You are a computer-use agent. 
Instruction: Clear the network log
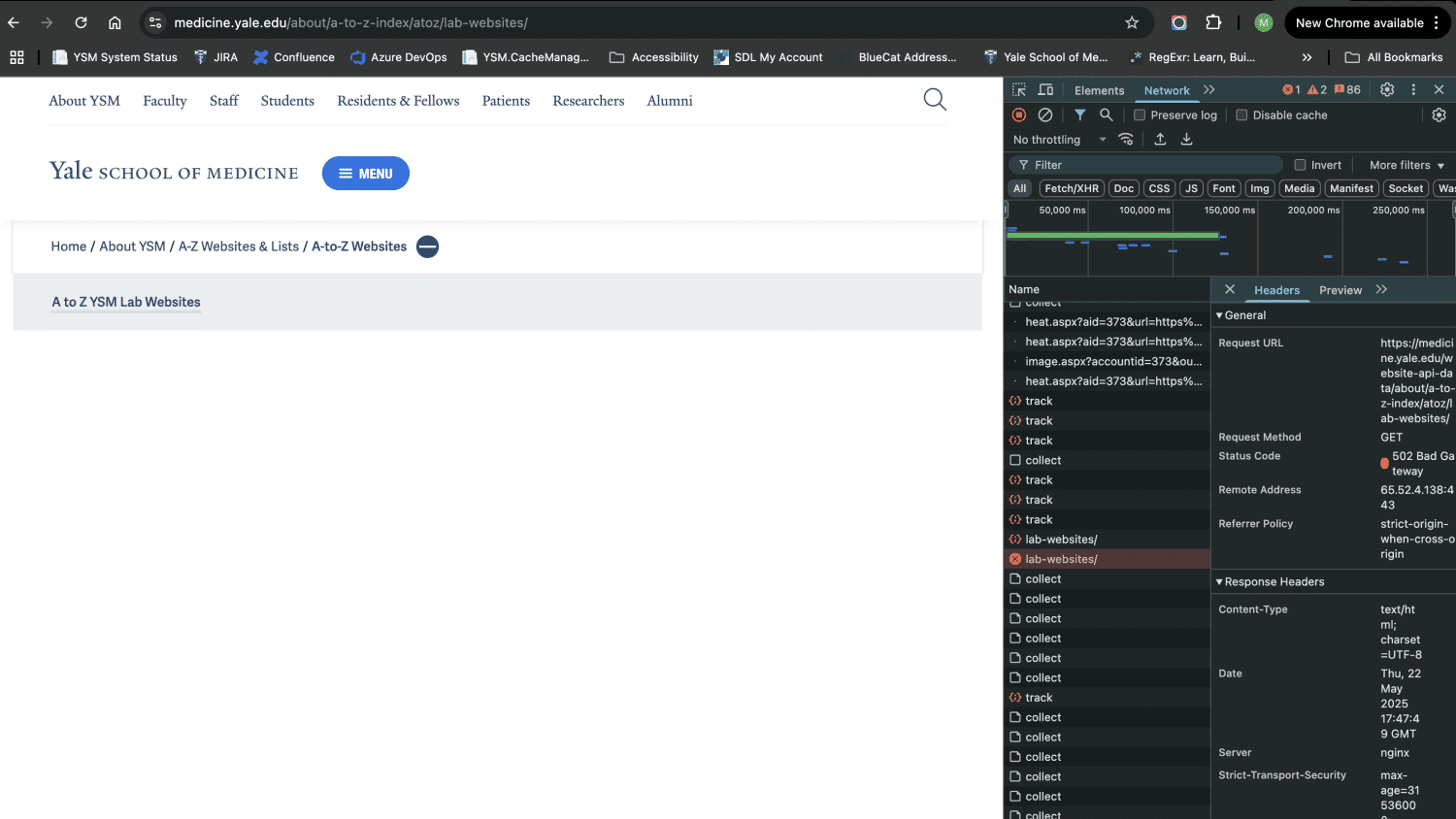(x=1045, y=115)
